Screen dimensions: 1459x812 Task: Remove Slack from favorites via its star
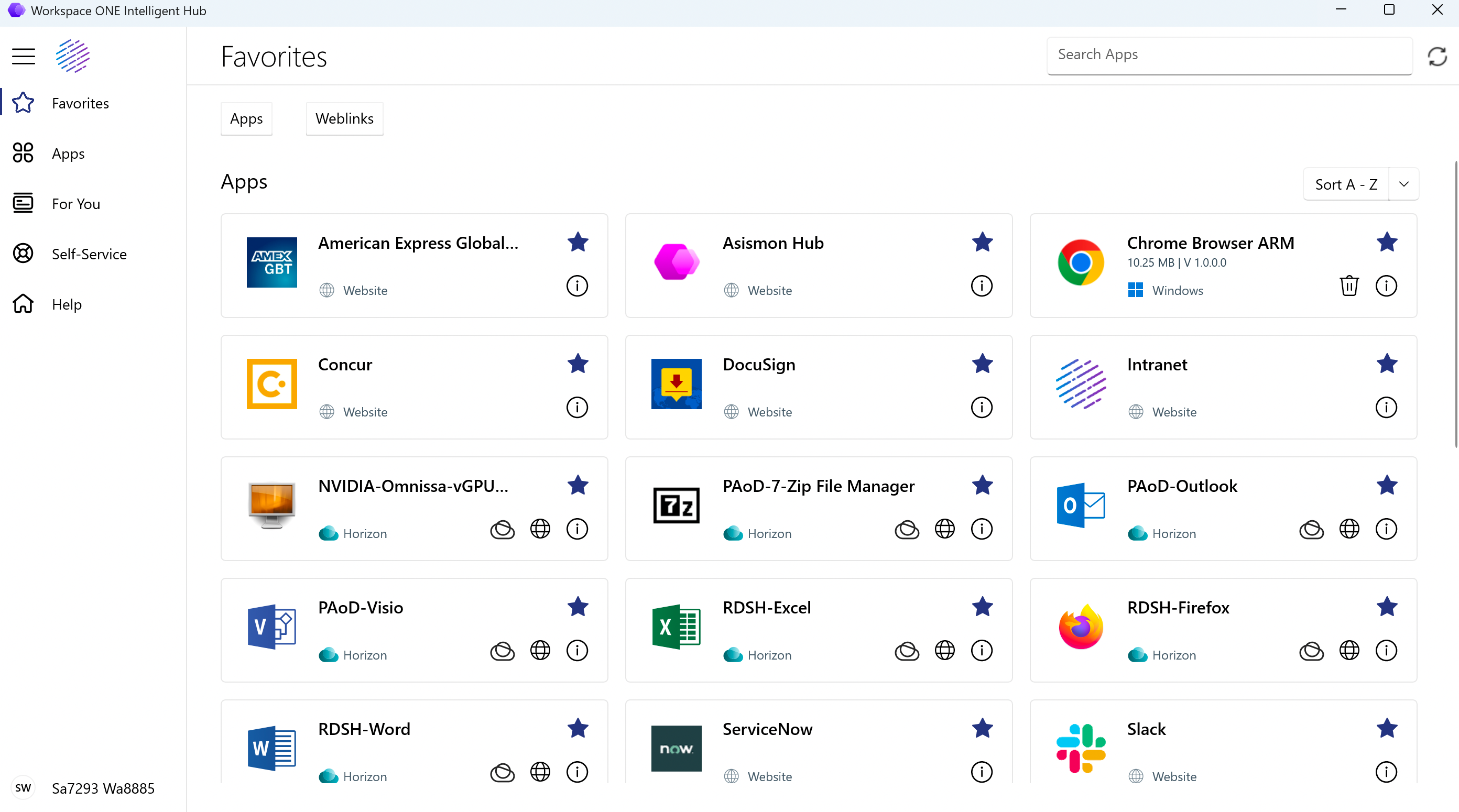pyautogui.click(x=1387, y=729)
